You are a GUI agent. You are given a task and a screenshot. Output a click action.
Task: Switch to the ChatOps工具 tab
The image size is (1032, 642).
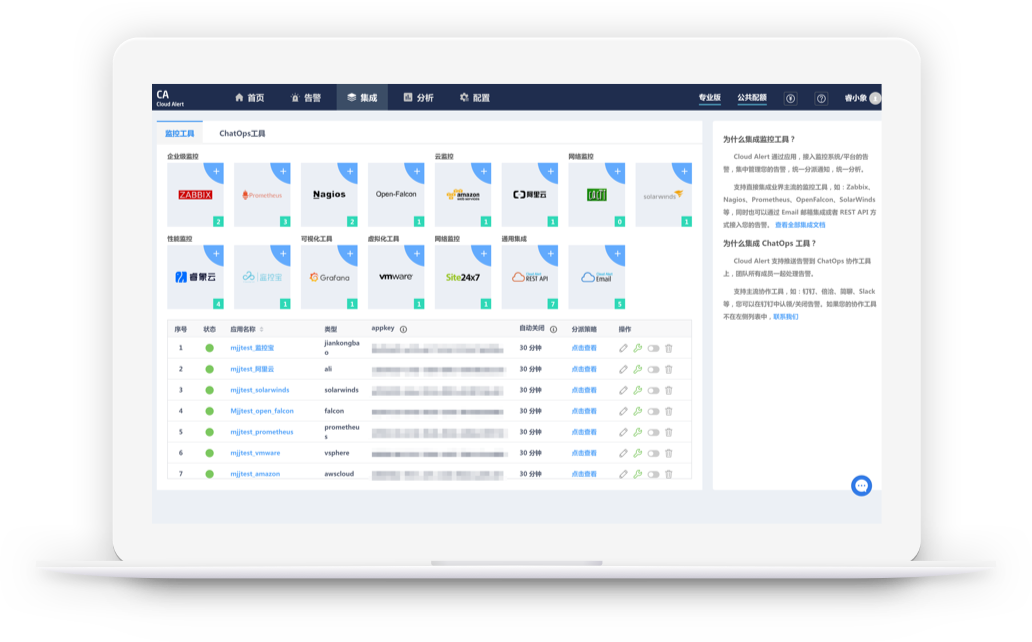[x=242, y=133]
